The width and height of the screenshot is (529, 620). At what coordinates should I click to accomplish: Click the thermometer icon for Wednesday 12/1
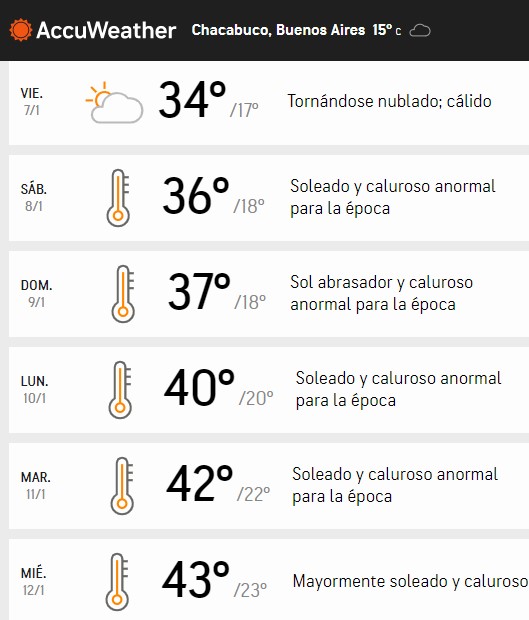(x=117, y=582)
